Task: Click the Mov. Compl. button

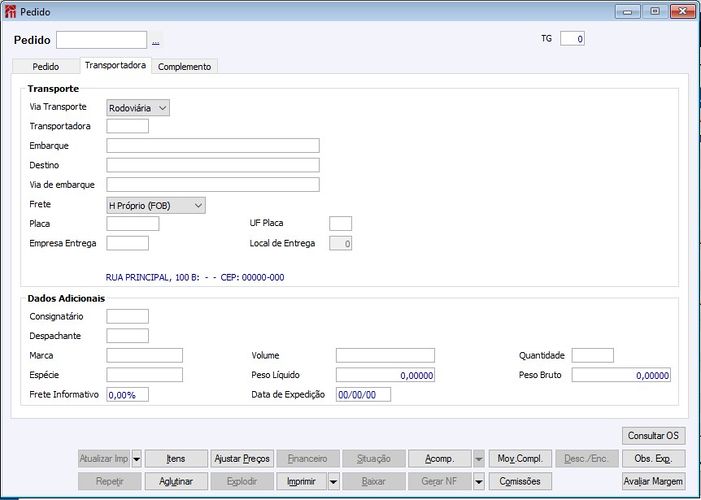Action: 520,459
